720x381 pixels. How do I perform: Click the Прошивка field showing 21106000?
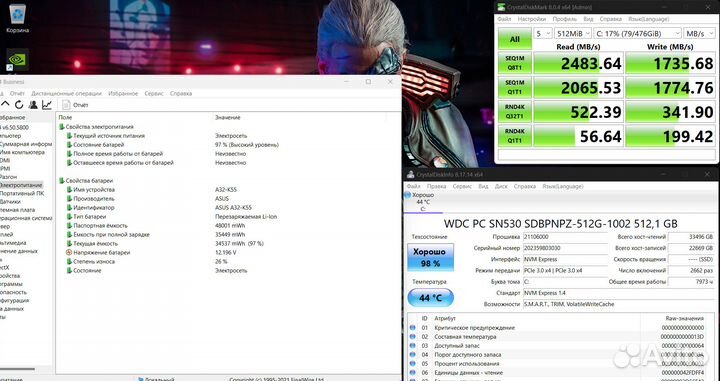(565, 237)
